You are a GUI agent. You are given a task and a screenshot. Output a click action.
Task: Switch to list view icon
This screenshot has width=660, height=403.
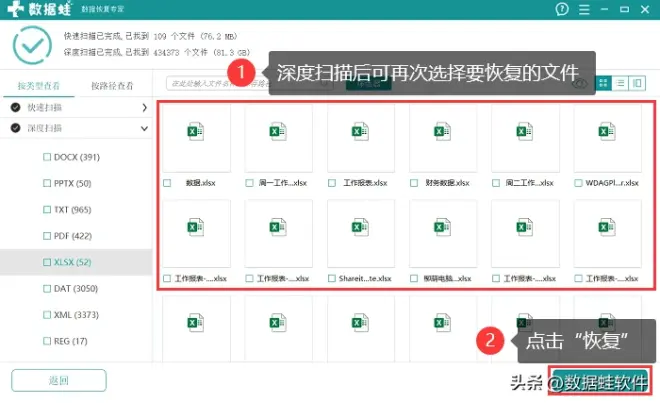point(620,83)
